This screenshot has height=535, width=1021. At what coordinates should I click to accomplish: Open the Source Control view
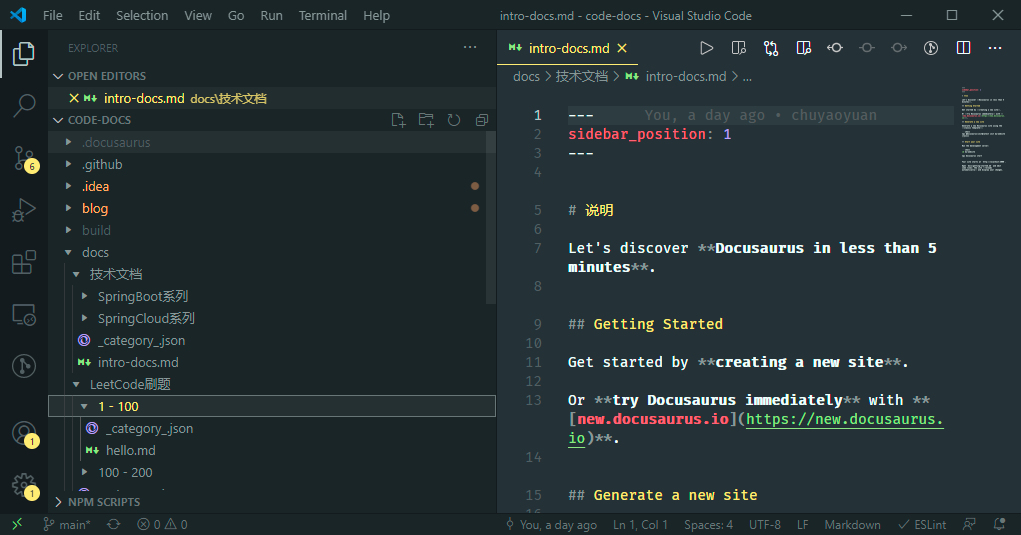click(x=24, y=157)
